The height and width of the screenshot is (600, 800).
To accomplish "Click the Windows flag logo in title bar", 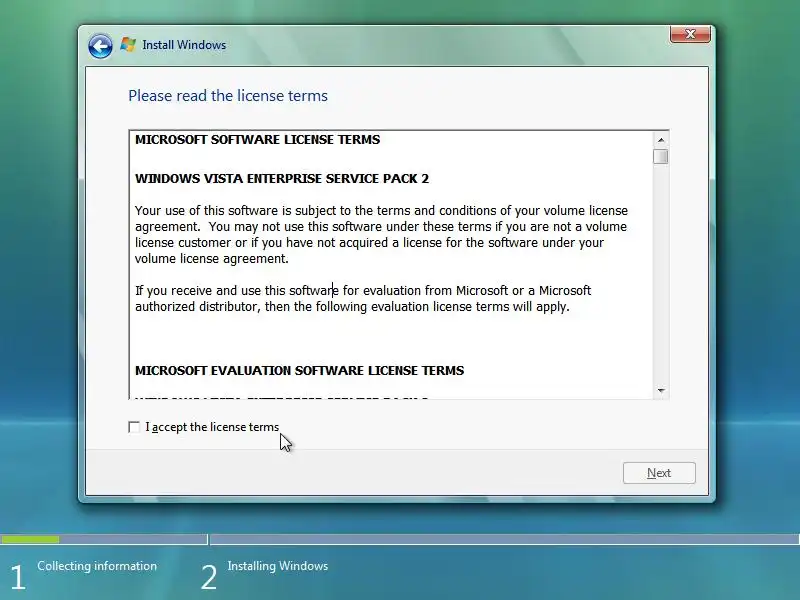I will point(128,45).
